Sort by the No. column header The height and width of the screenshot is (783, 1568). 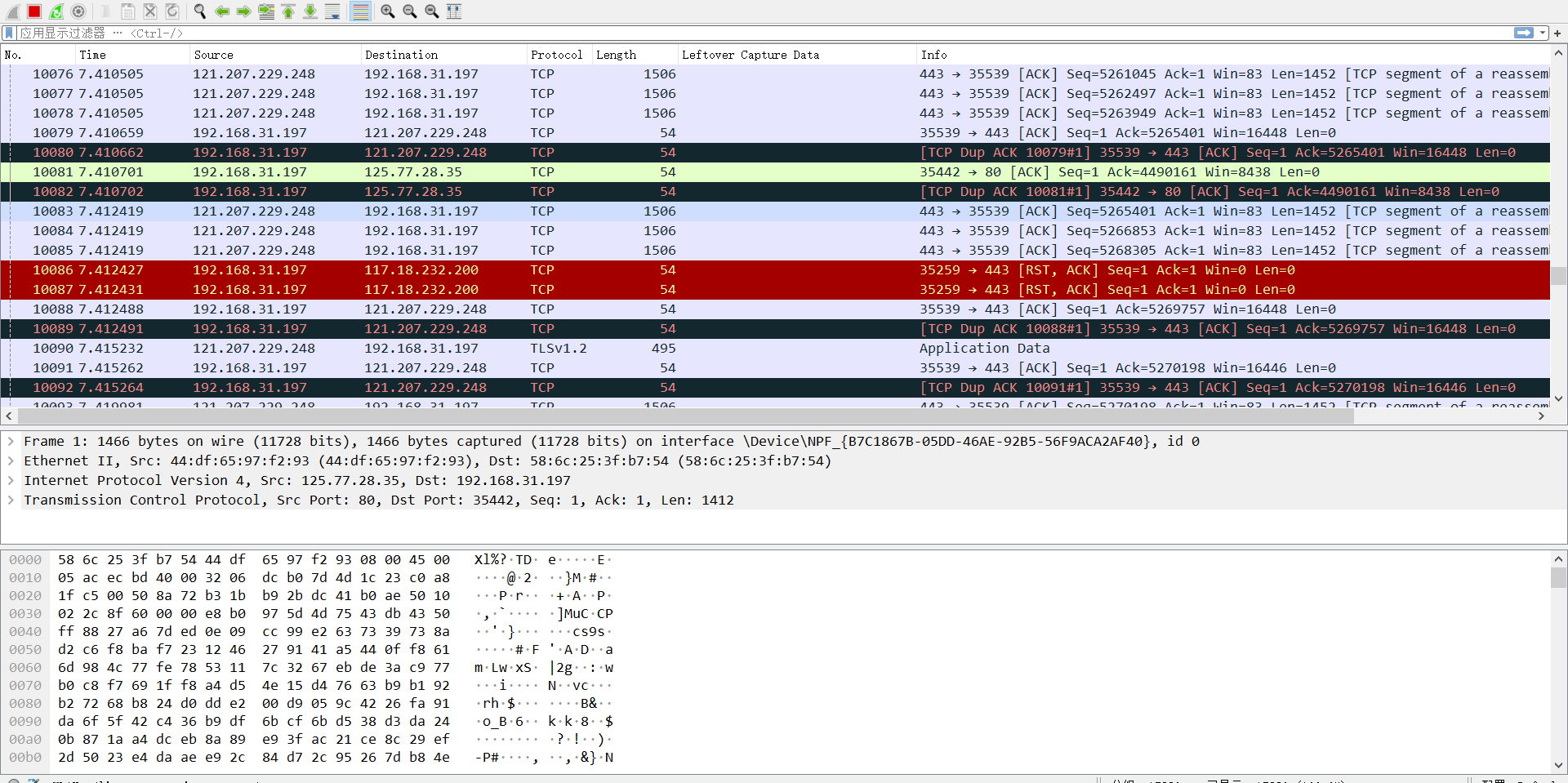pos(38,55)
